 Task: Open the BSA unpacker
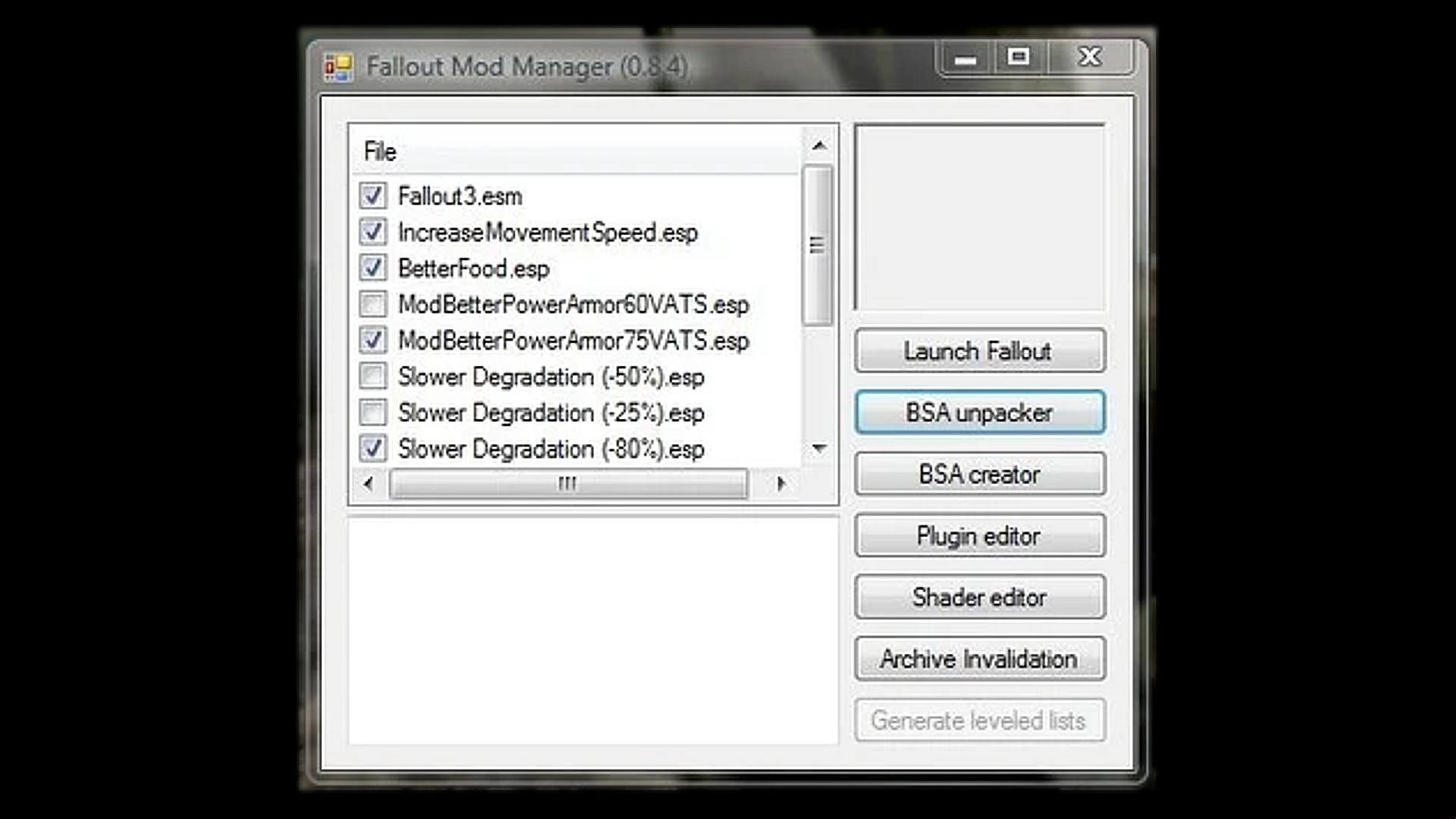979,412
